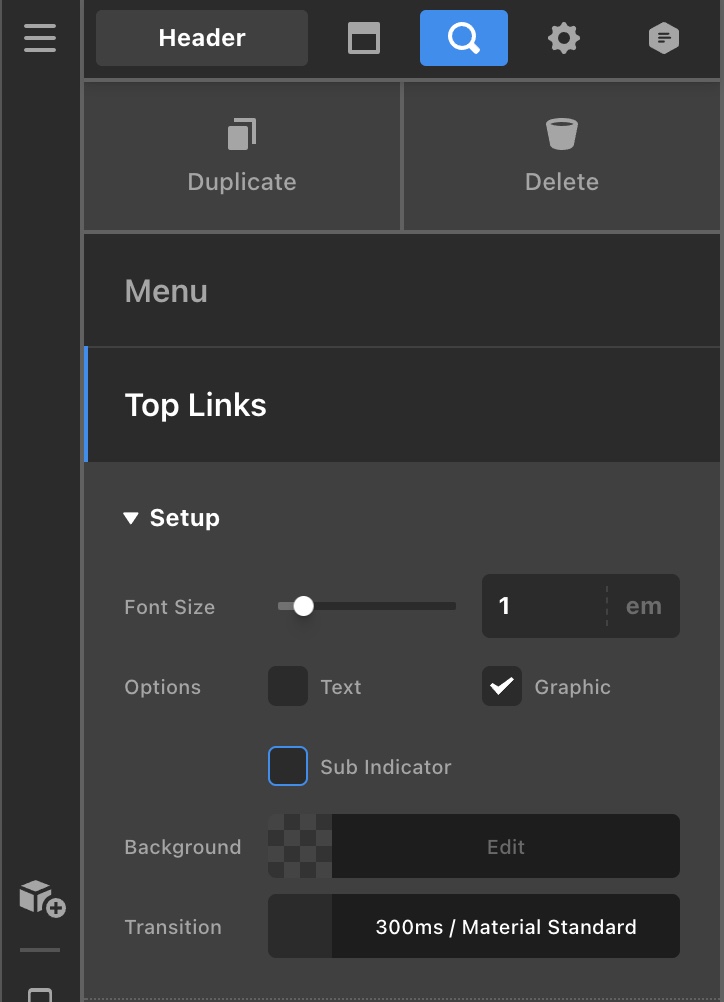Open the settings gear icon
The width and height of the screenshot is (724, 1002).
click(564, 39)
